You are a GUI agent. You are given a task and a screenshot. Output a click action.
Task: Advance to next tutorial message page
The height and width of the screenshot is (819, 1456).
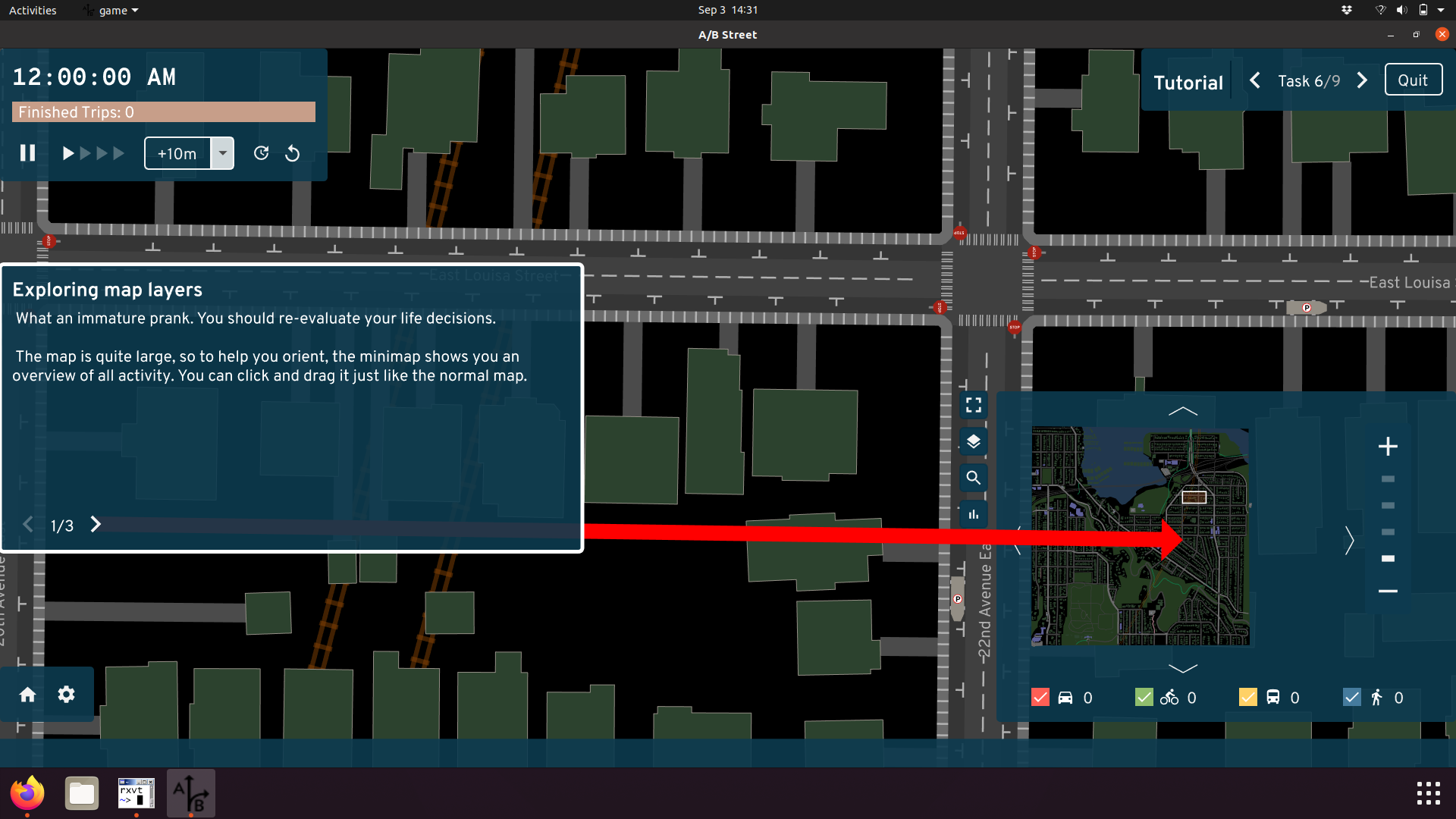point(96,525)
